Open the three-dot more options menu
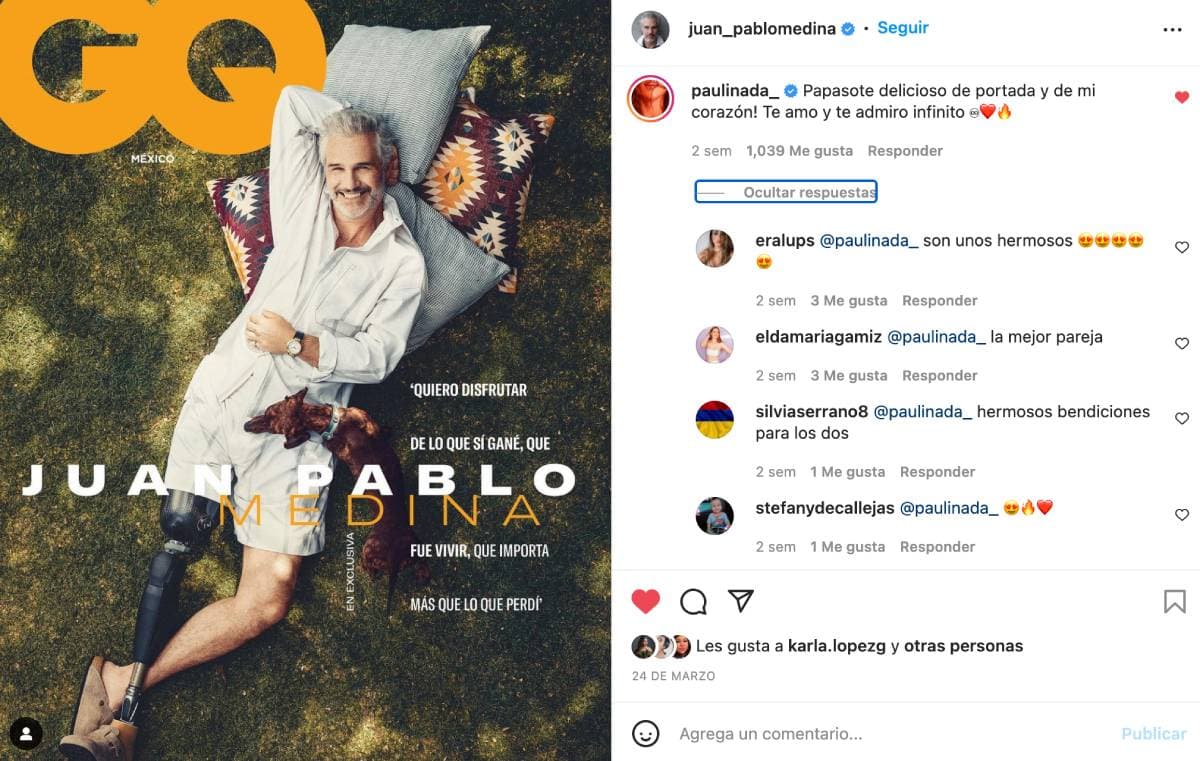Image resolution: width=1200 pixels, height=761 pixels. (1172, 30)
